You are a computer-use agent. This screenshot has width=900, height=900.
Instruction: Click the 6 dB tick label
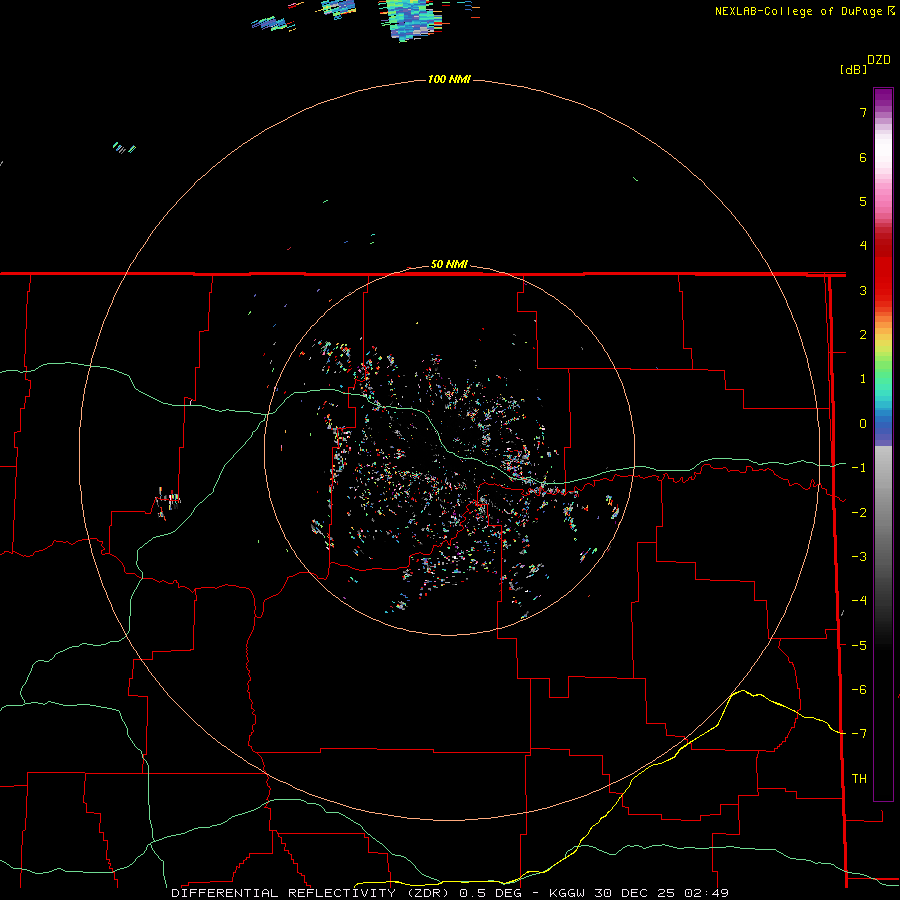click(x=863, y=157)
